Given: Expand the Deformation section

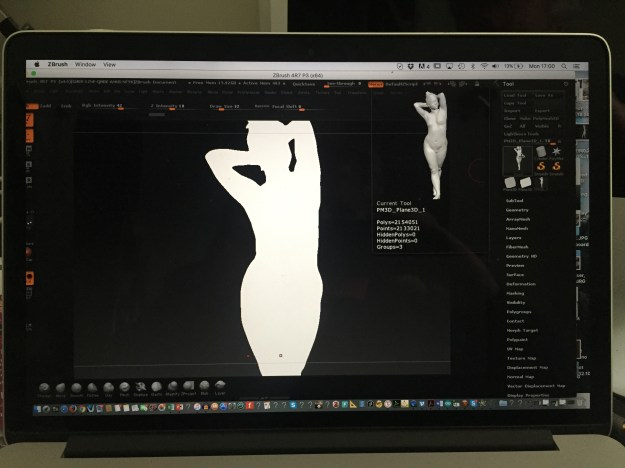Looking at the screenshot, I should (x=520, y=284).
